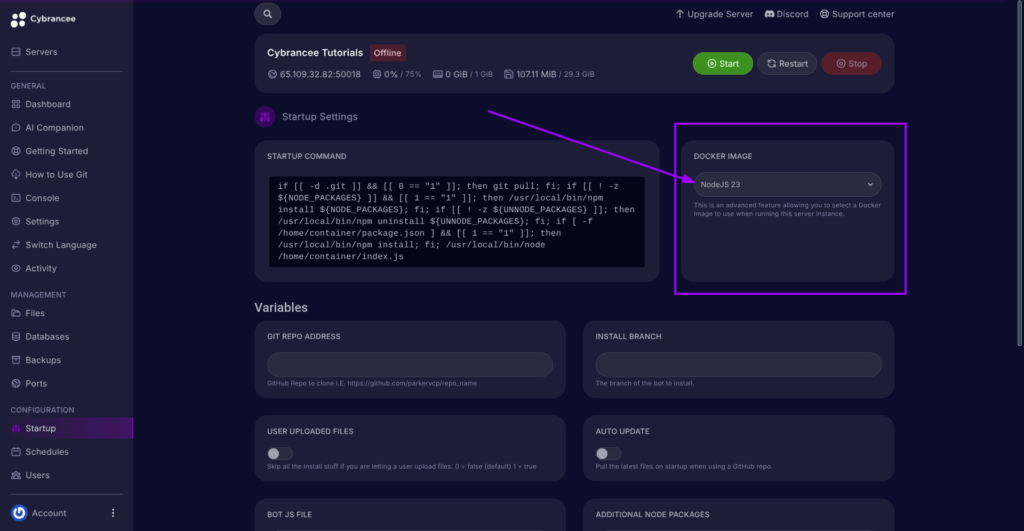Click the Activity eye icon
The width and height of the screenshot is (1024, 531).
coord(16,268)
